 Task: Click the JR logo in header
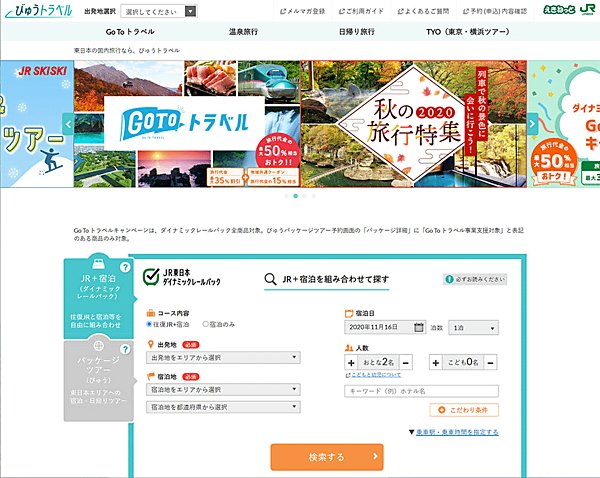tap(588, 10)
